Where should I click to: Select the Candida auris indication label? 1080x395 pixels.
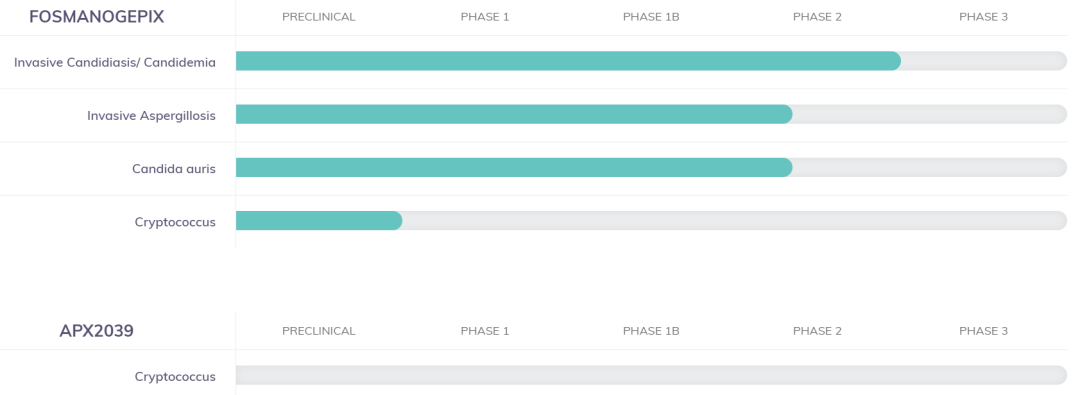(x=174, y=168)
